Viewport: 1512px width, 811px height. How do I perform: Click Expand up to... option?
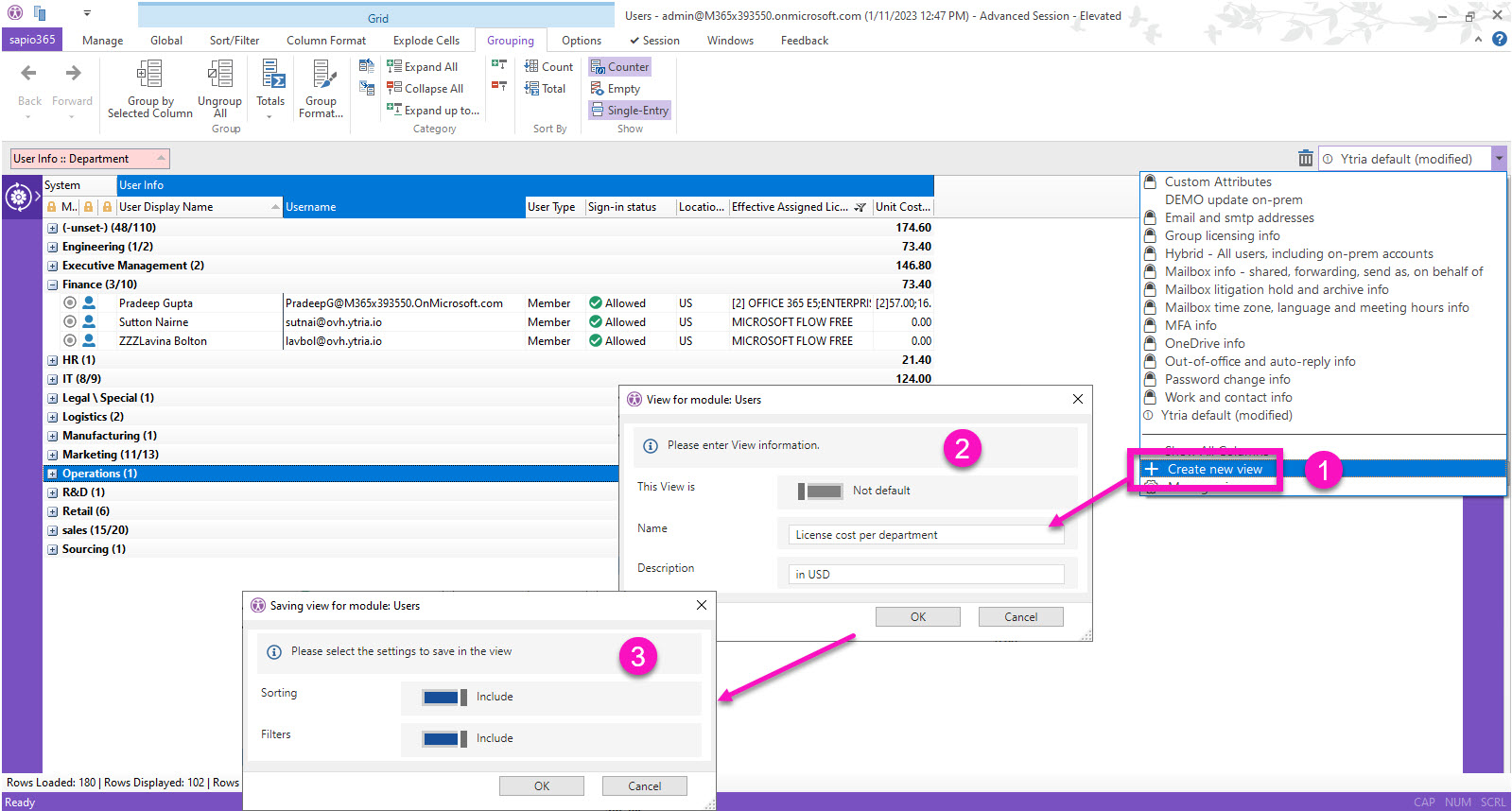point(432,110)
